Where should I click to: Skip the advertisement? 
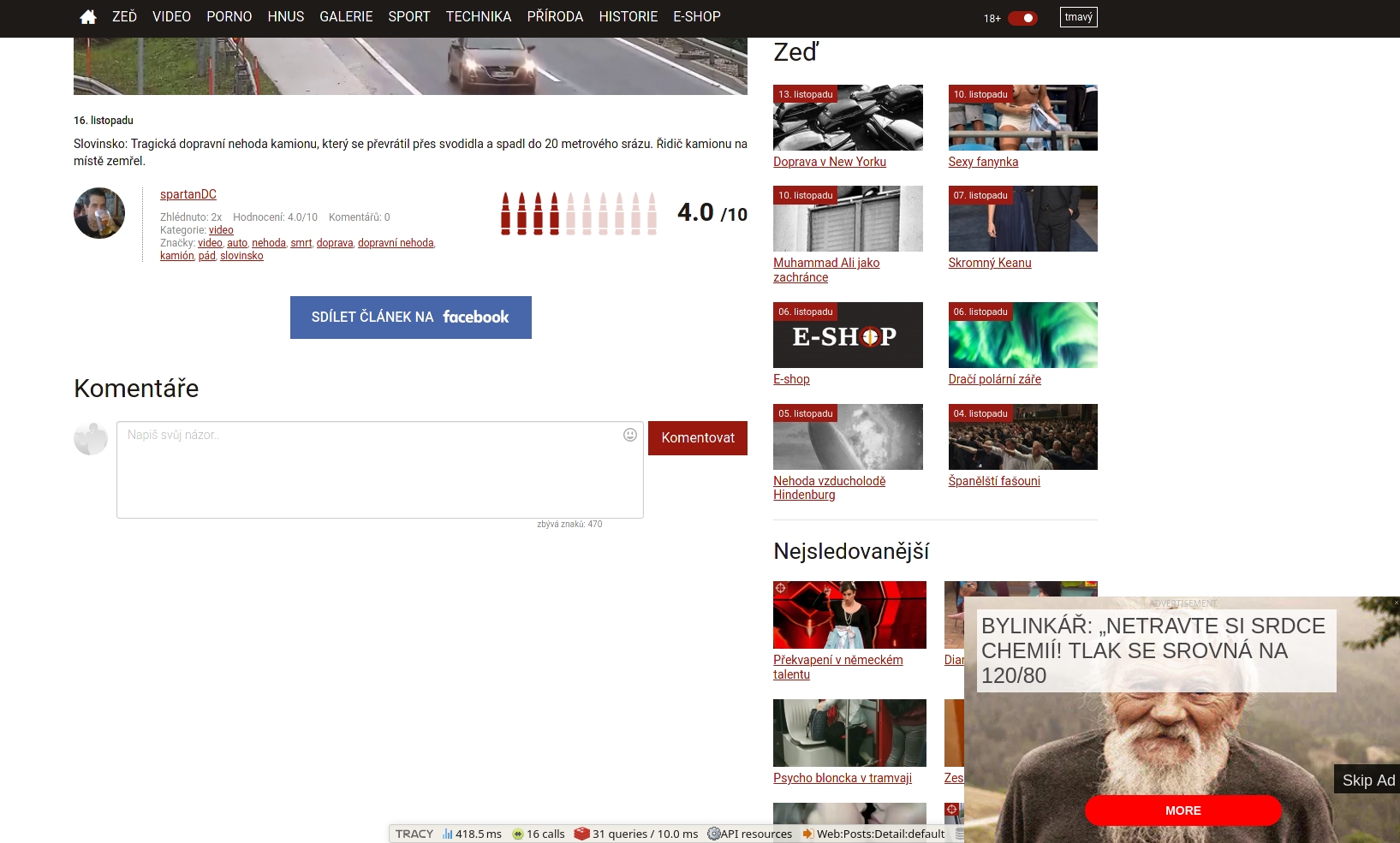click(1367, 780)
